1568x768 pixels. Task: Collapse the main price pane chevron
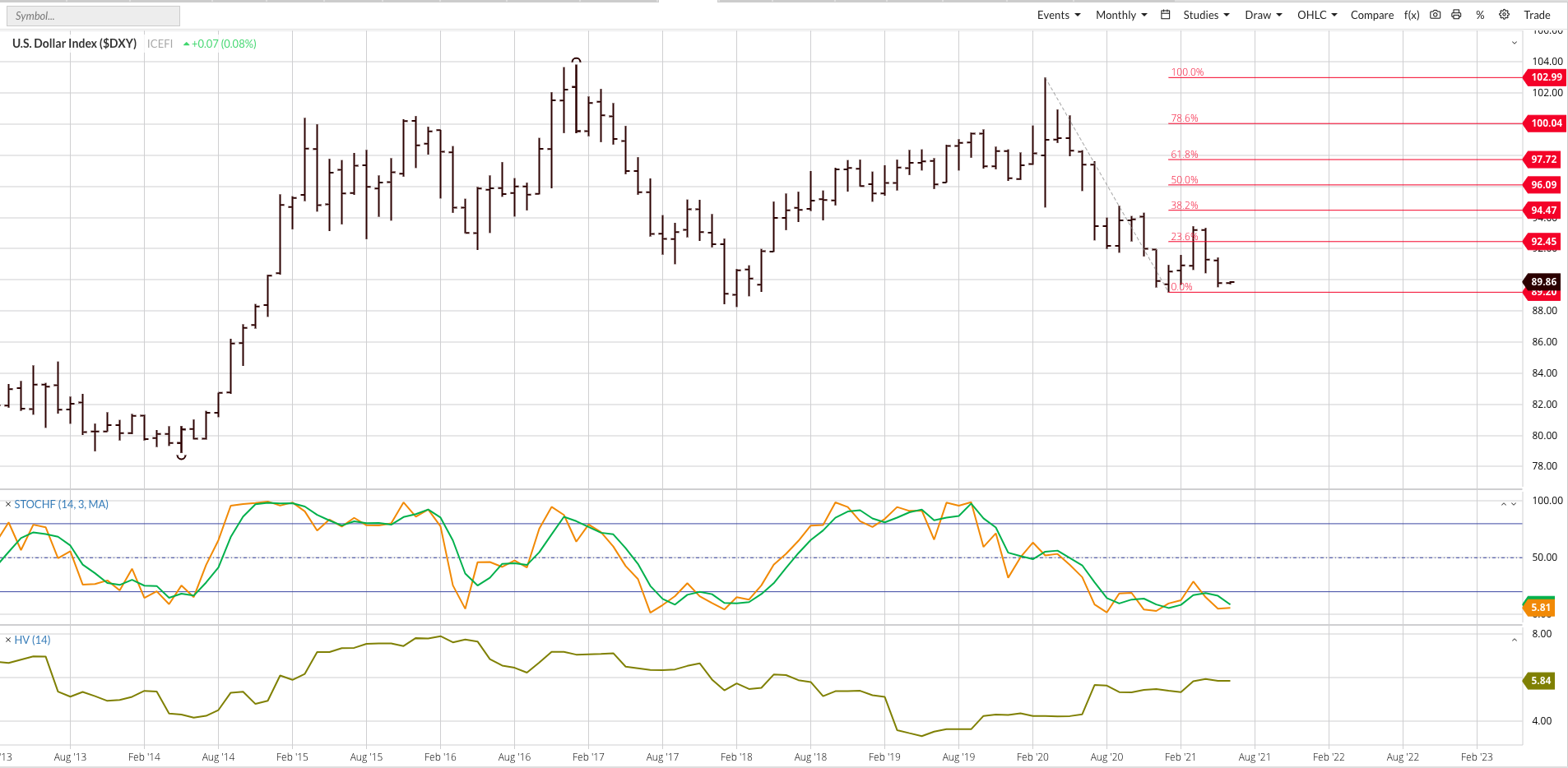pyautogui.click(x=1515, y=43)
